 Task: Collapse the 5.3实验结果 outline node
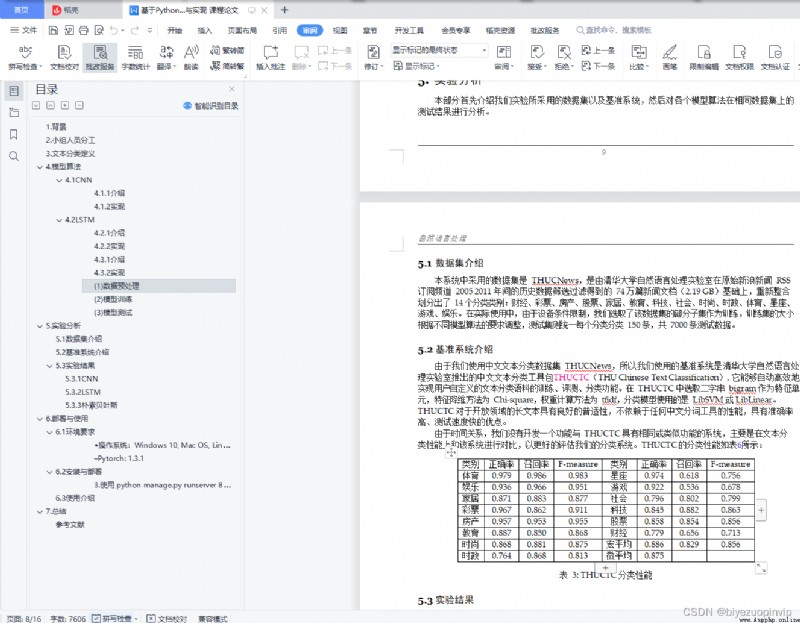coord(49,366)
